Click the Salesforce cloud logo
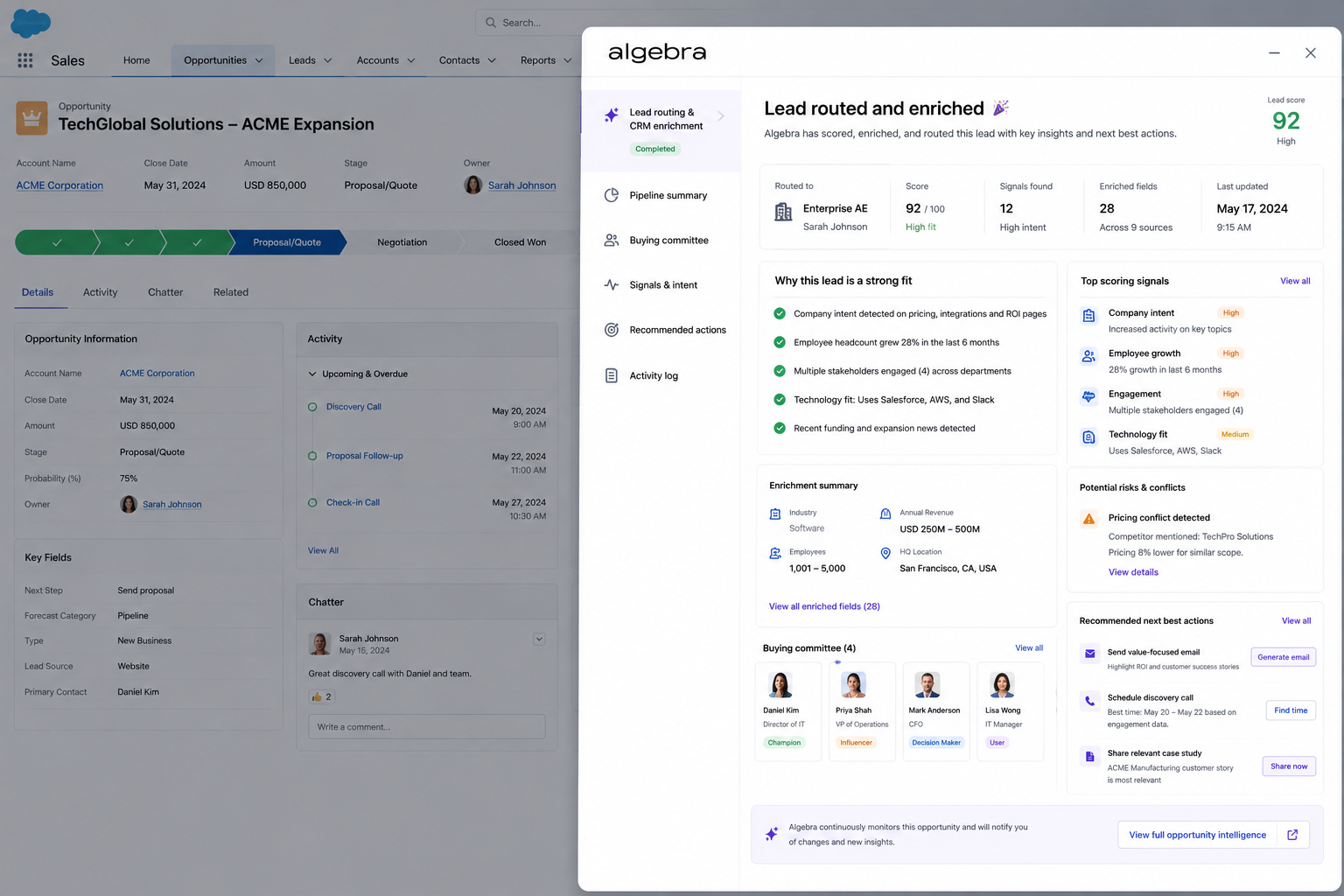This screenshot has height=896, width=1344. click(31, 23)
